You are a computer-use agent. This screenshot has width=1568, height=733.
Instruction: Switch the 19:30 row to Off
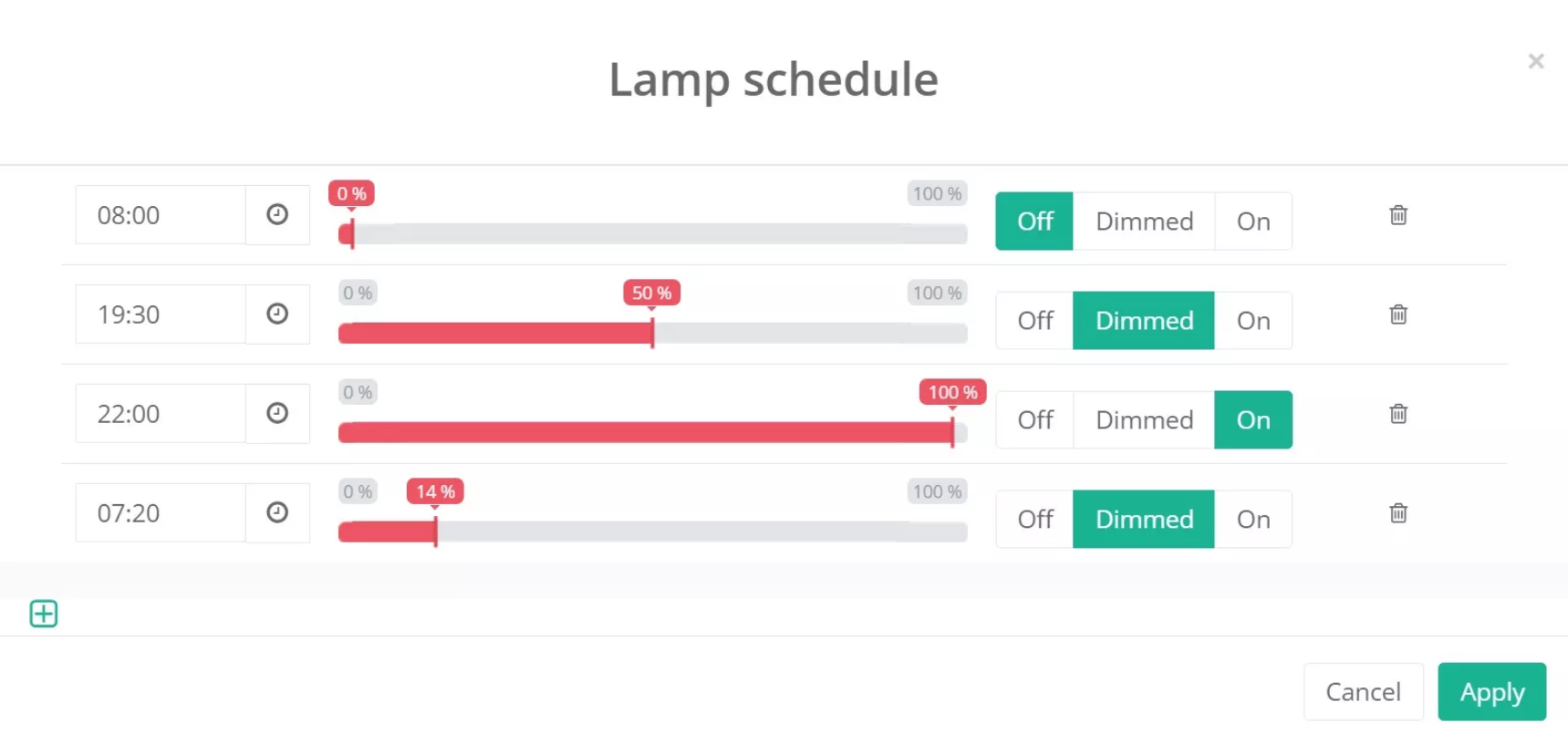point(1035,321)
